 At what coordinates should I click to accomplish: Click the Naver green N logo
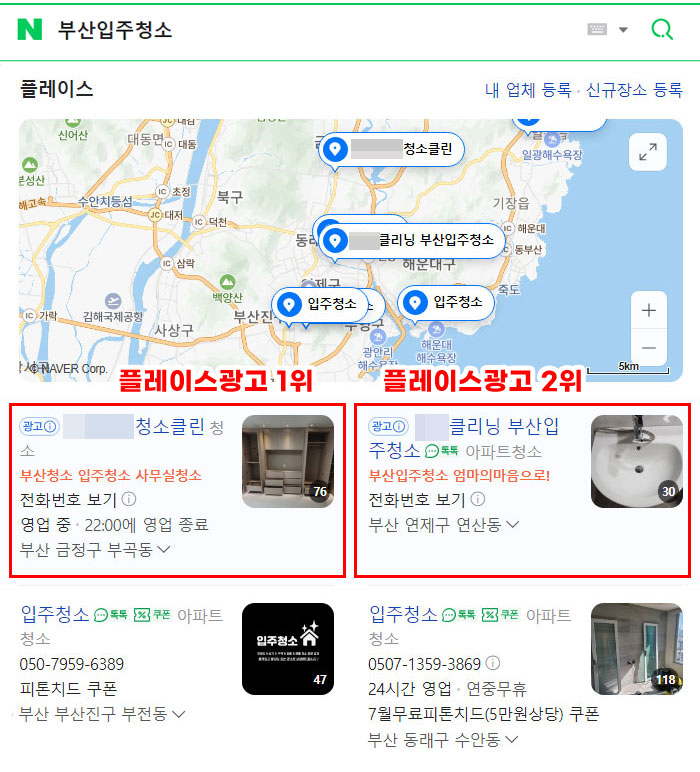tap(30, 30)
